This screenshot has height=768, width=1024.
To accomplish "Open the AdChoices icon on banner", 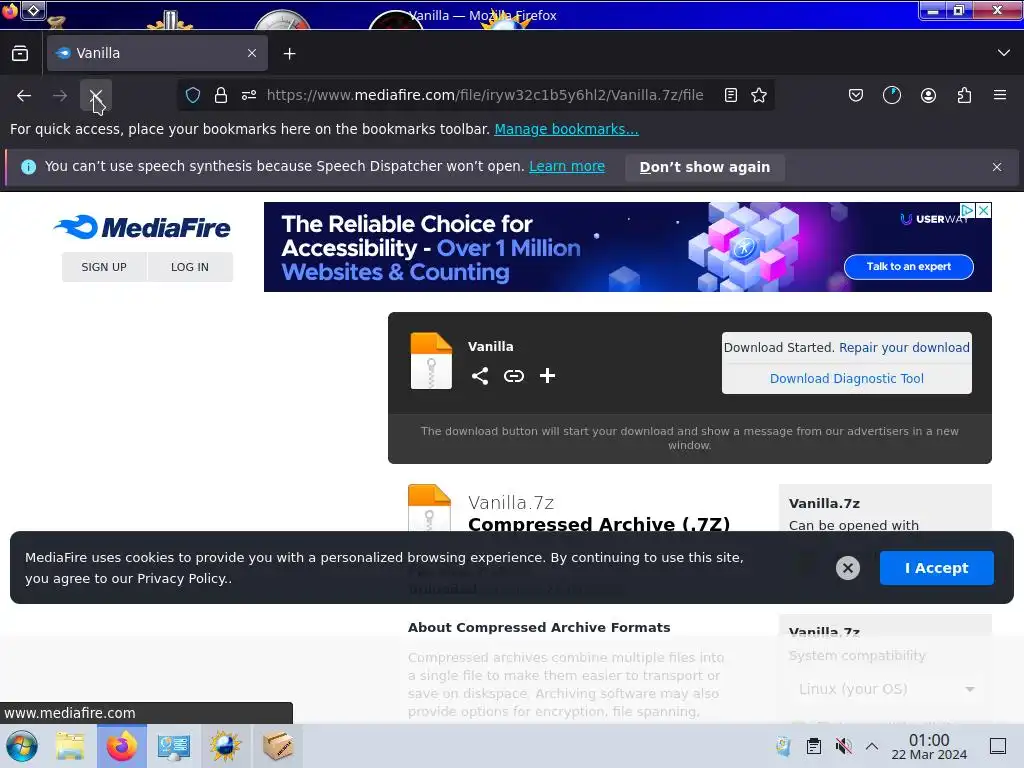I will pyautogui.click(x=967, y=210).
